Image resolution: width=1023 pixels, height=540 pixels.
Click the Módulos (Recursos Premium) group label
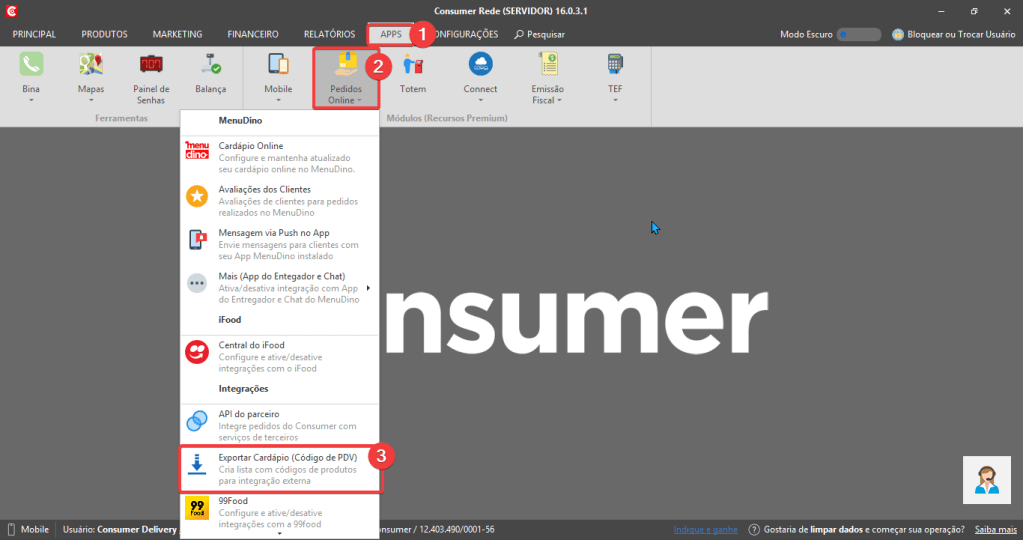447,118
